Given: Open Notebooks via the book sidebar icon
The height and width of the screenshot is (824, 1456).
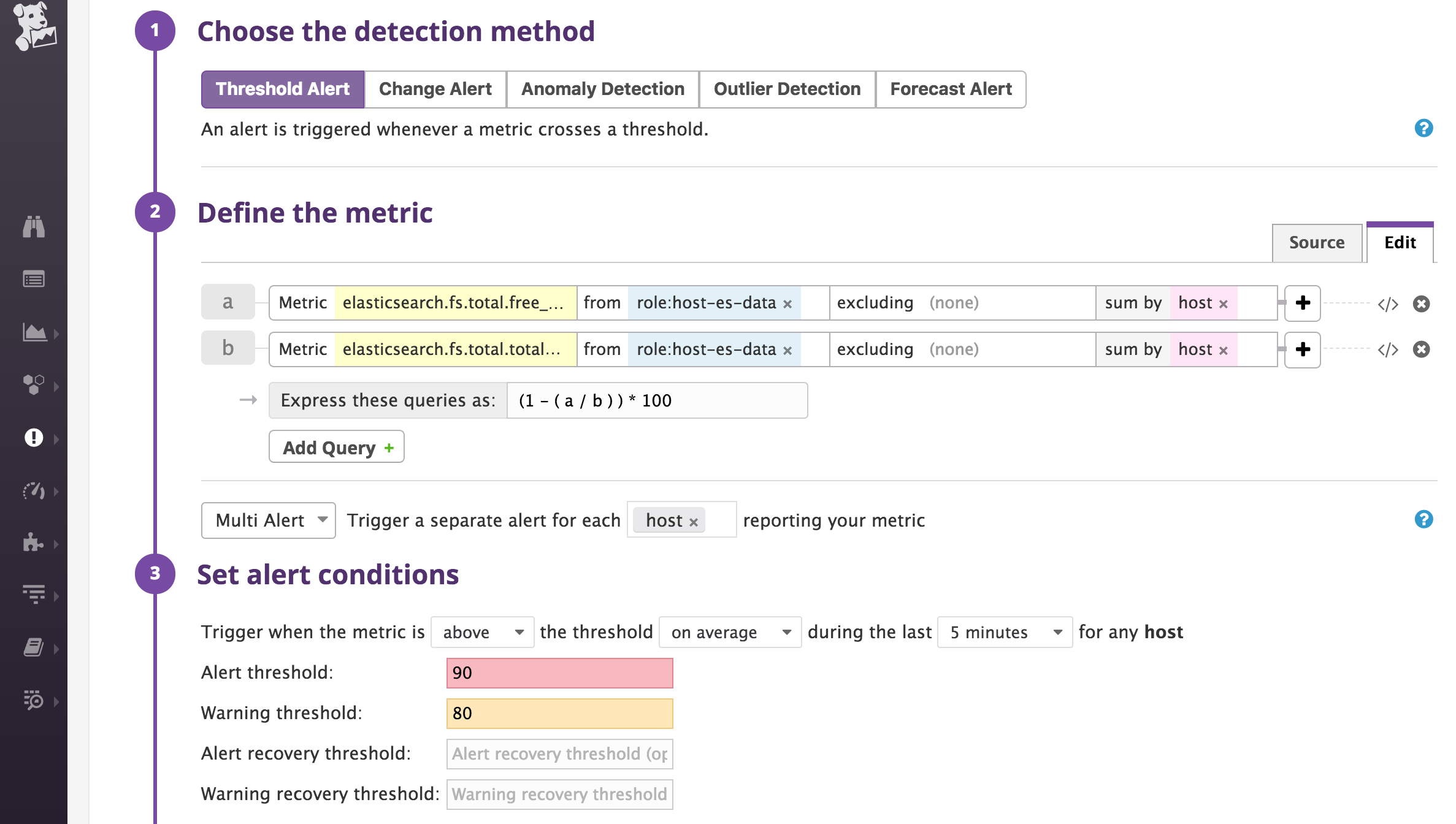Looking at the screenshot, I should click(35, 647).
